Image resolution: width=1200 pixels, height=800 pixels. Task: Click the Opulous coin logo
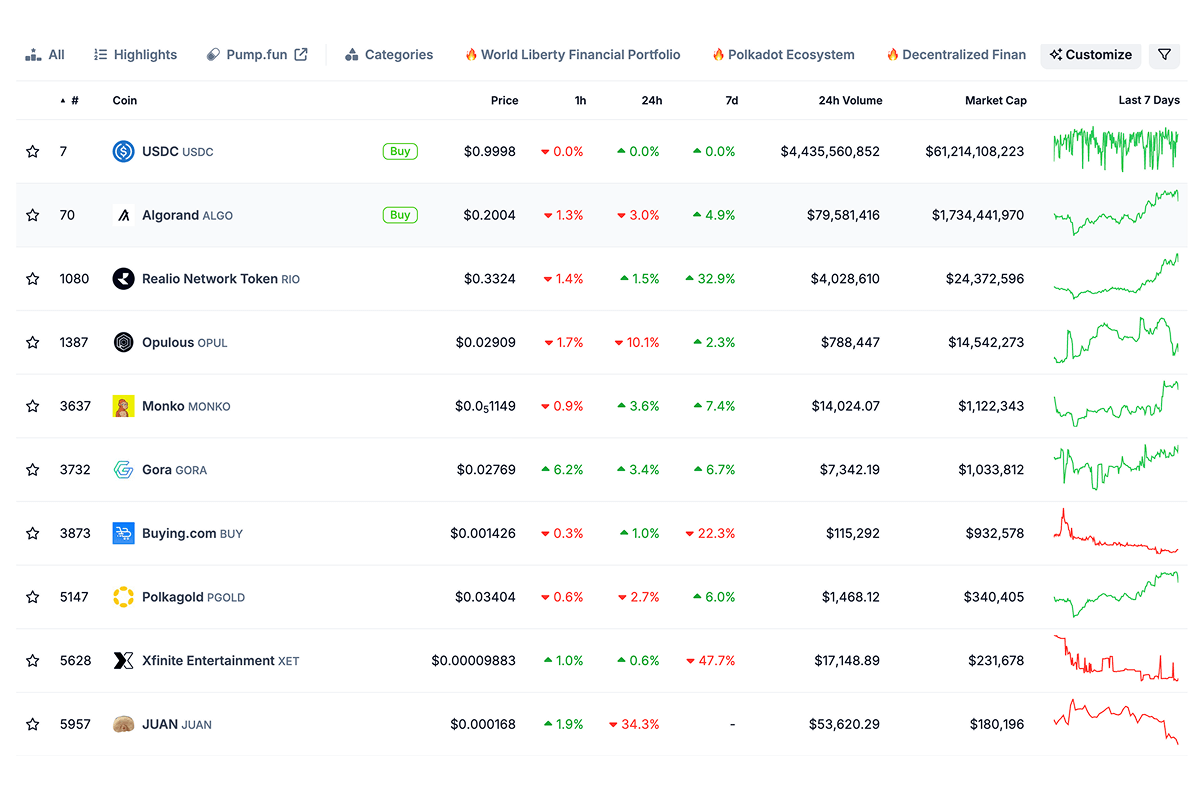click(123, 343)
